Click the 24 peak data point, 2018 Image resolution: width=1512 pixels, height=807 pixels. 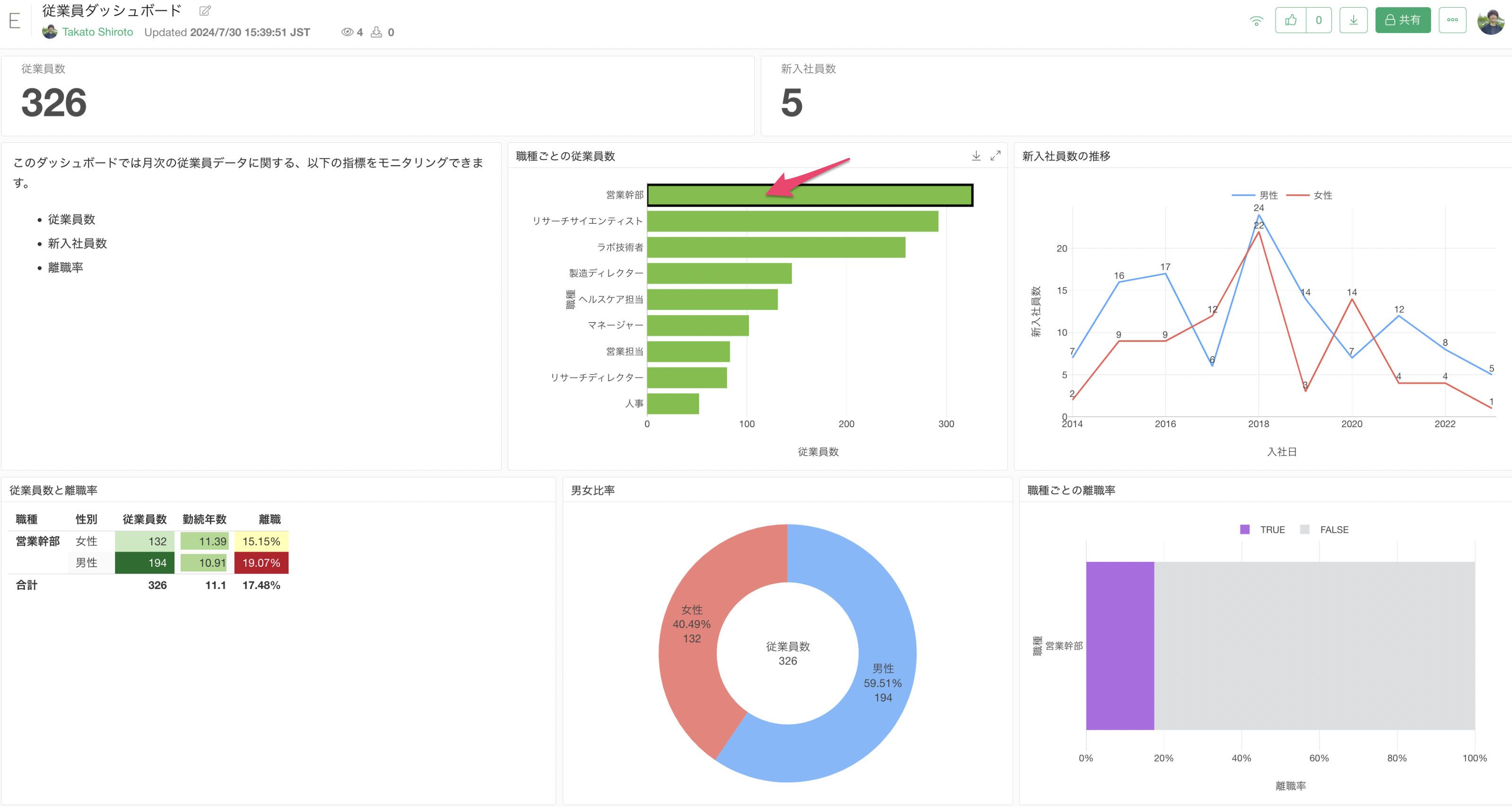click(x=1259, y=215)
